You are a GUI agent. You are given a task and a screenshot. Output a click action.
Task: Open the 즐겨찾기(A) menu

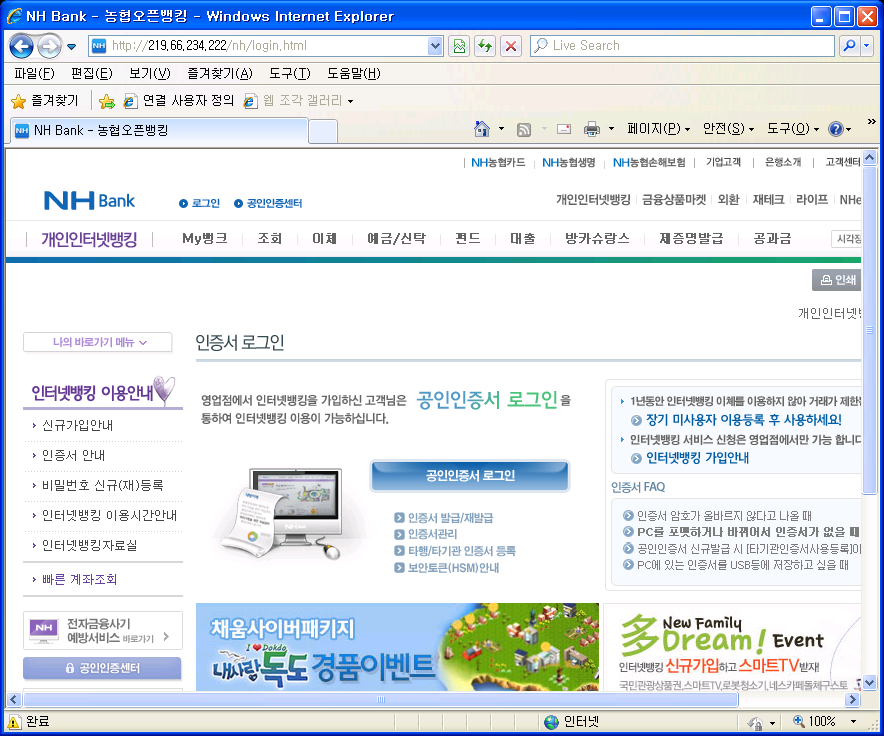tap(220, 73)
